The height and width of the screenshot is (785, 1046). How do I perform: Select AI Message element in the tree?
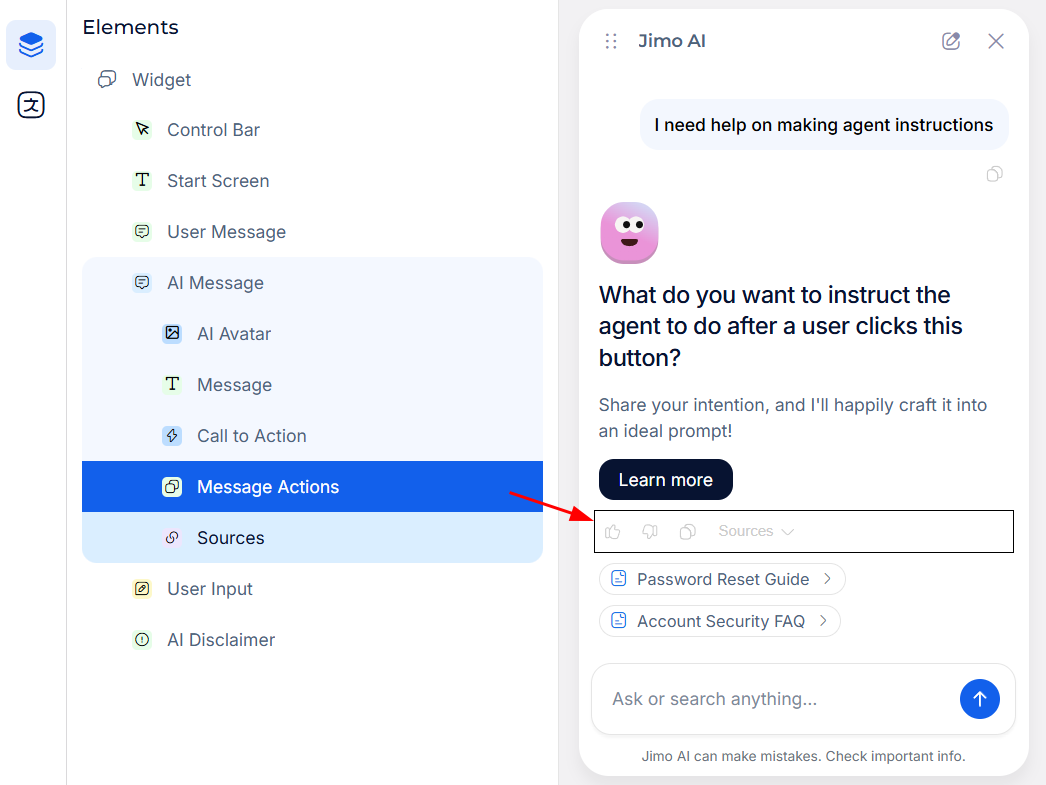(215, 283)
